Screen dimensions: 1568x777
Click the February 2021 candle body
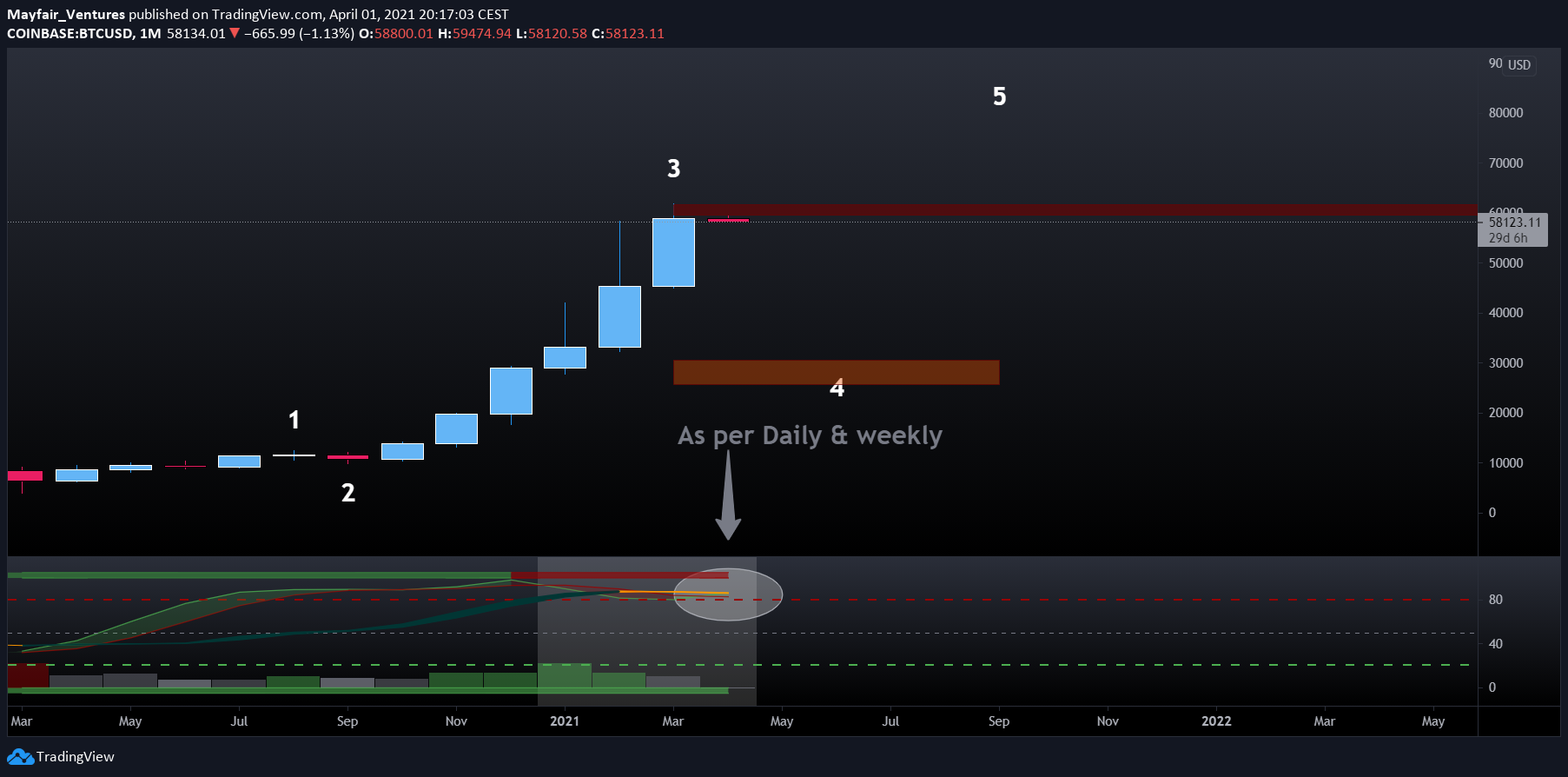[619, 316]
